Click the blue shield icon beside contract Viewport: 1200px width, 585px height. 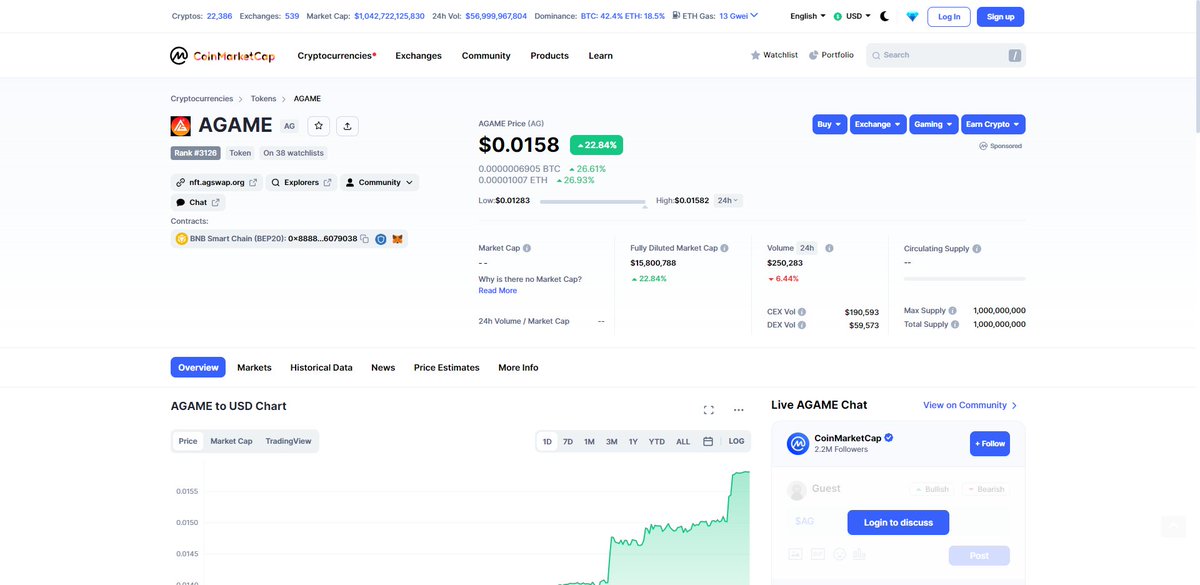coord(381,239)
